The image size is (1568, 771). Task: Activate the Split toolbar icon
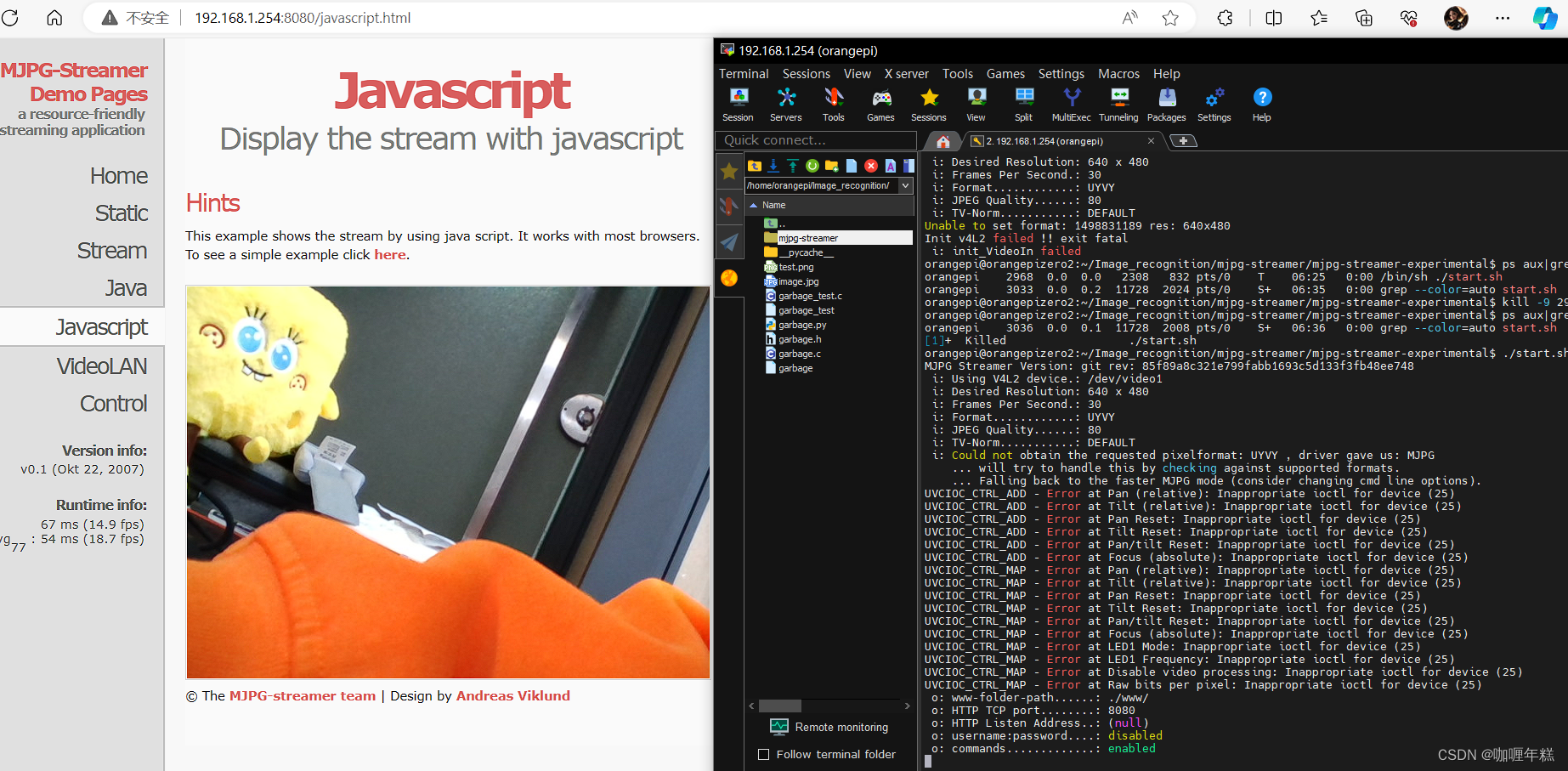[1024, 105]
